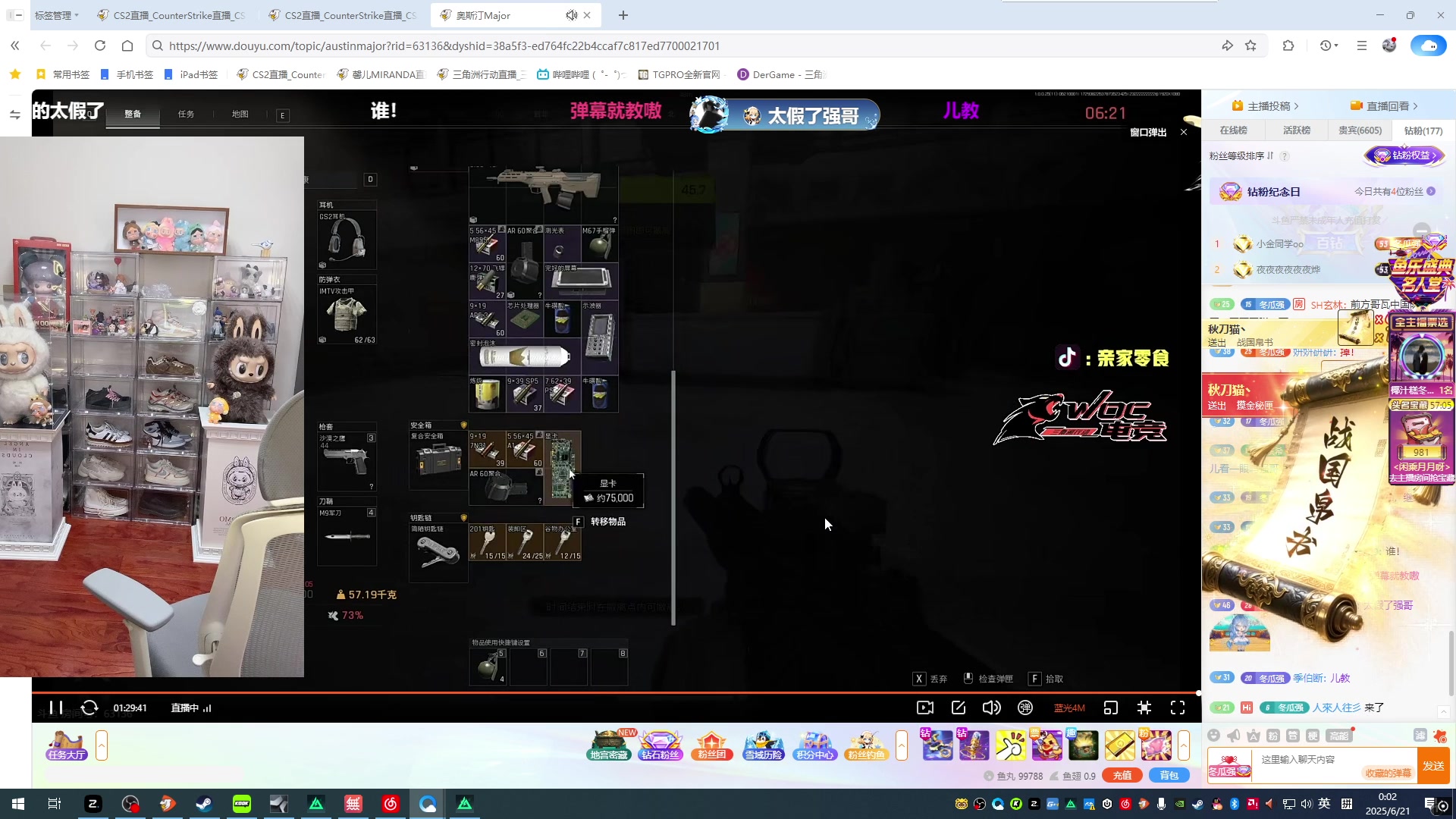The width and height of the screenshot is (1456, 819).
Task: Reload the live stream player
Action: (x=89, y=708)
